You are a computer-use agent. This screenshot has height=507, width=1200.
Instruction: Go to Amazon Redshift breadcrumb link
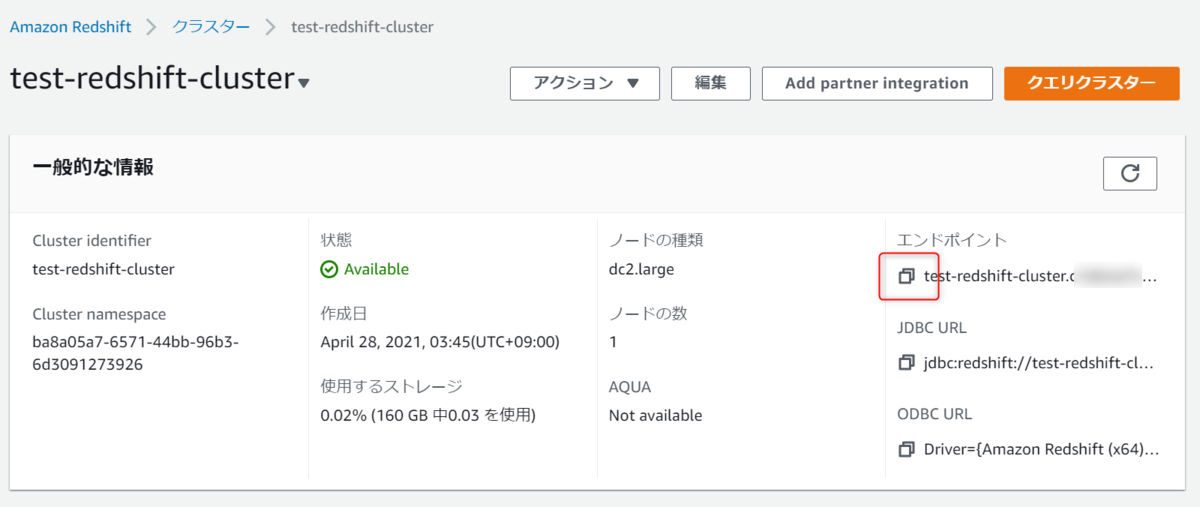click(71, 27)
